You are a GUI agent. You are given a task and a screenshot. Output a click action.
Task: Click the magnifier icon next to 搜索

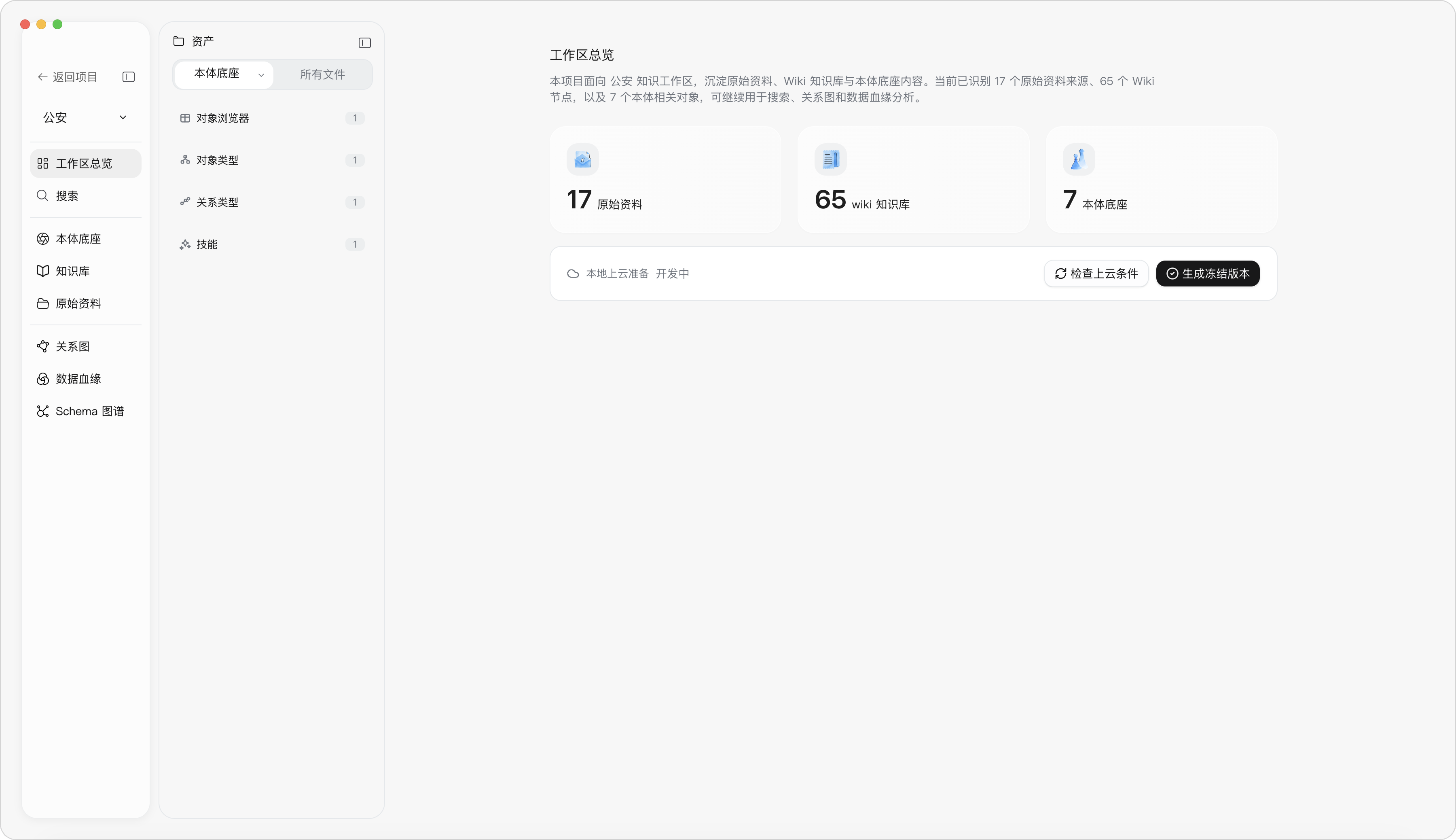43,195
